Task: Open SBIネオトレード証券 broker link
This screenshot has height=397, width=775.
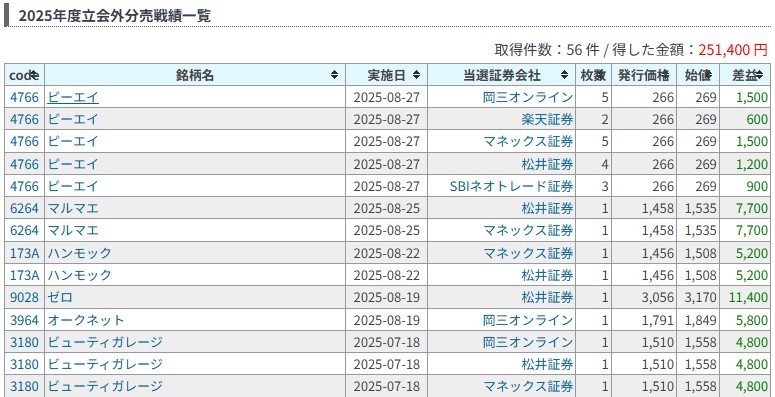Action: point(511,186)
